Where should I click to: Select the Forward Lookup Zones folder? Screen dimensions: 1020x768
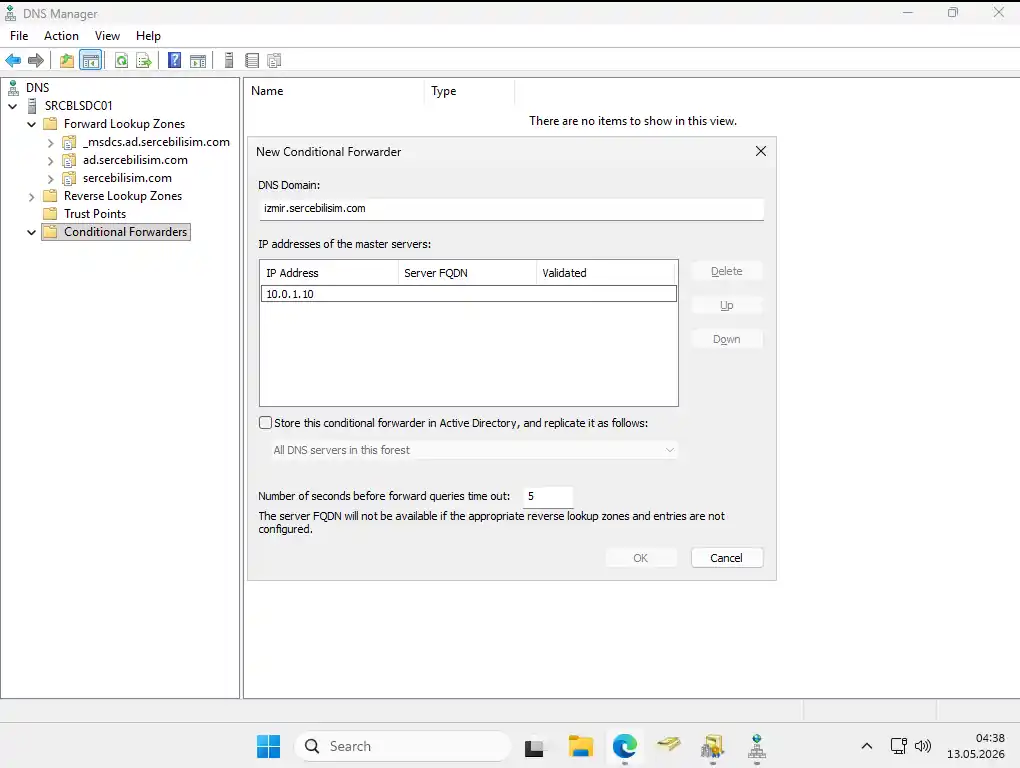pos(124,124)
